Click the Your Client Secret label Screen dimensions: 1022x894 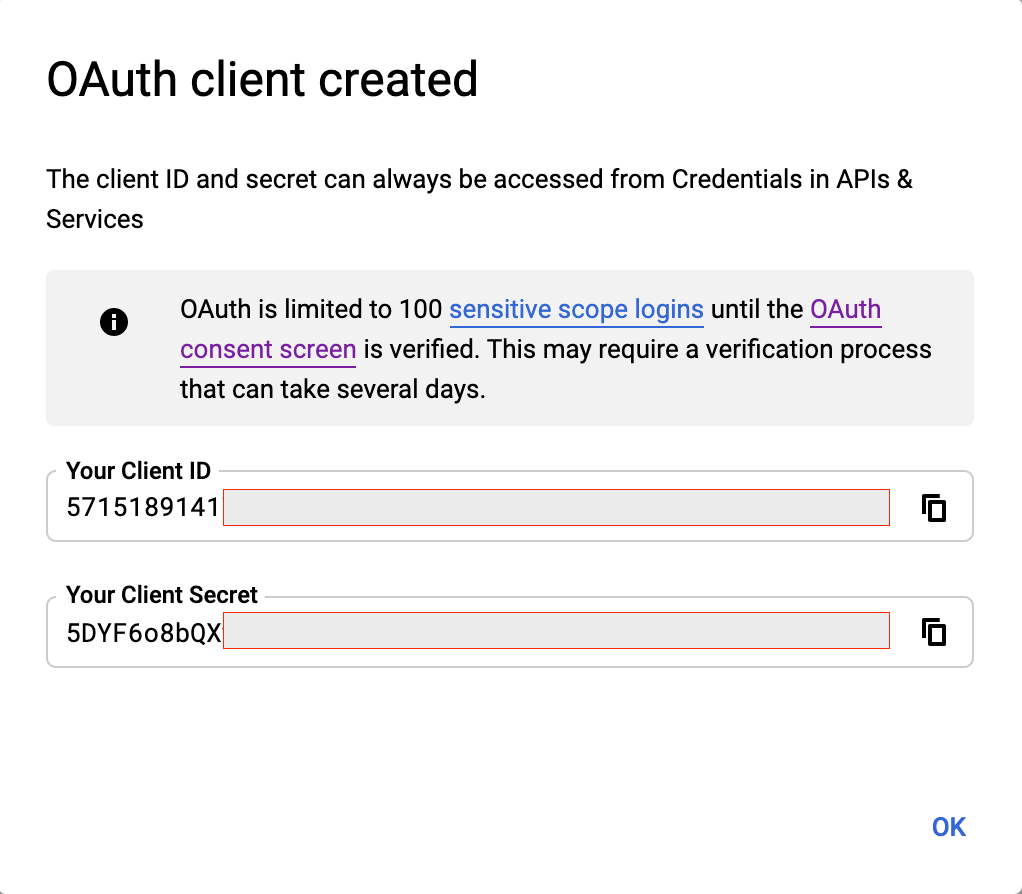[162, 594]
